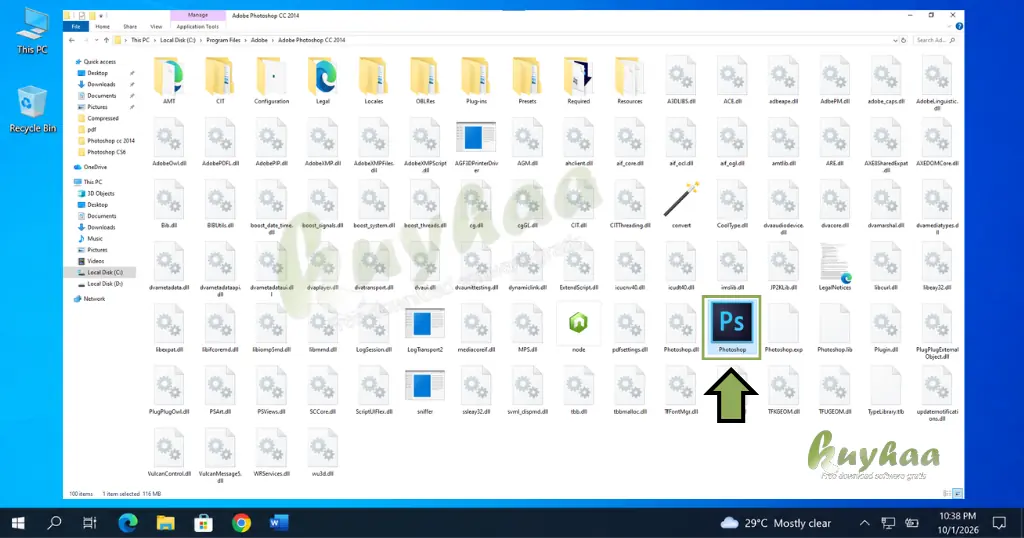Open the Presets folder

click(x=527, y=81)
